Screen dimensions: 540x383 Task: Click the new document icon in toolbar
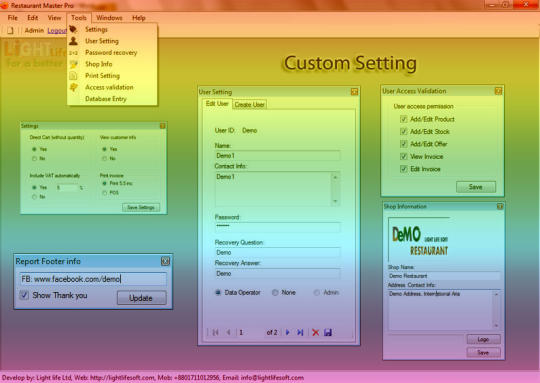[10, 30]
